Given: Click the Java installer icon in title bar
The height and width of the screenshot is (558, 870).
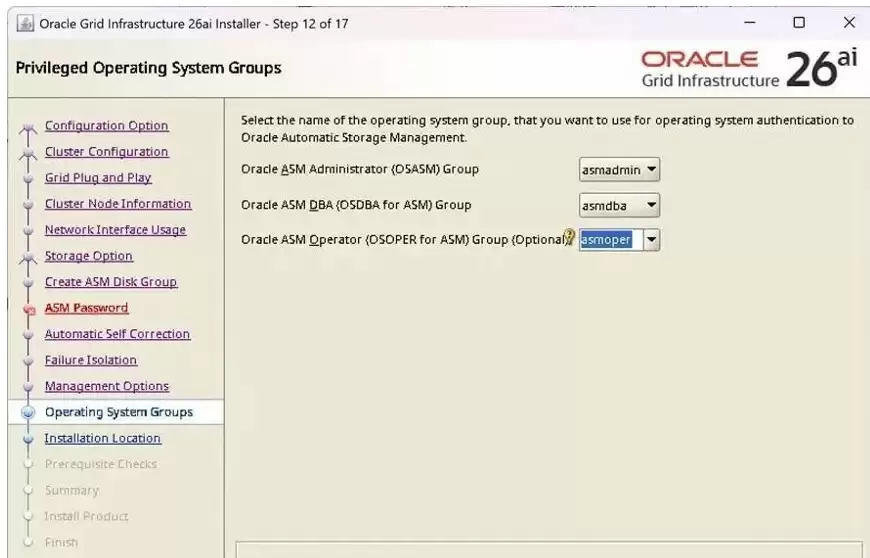Looking at the screenshot, I should pyautogui.click(x=25, y=24).
